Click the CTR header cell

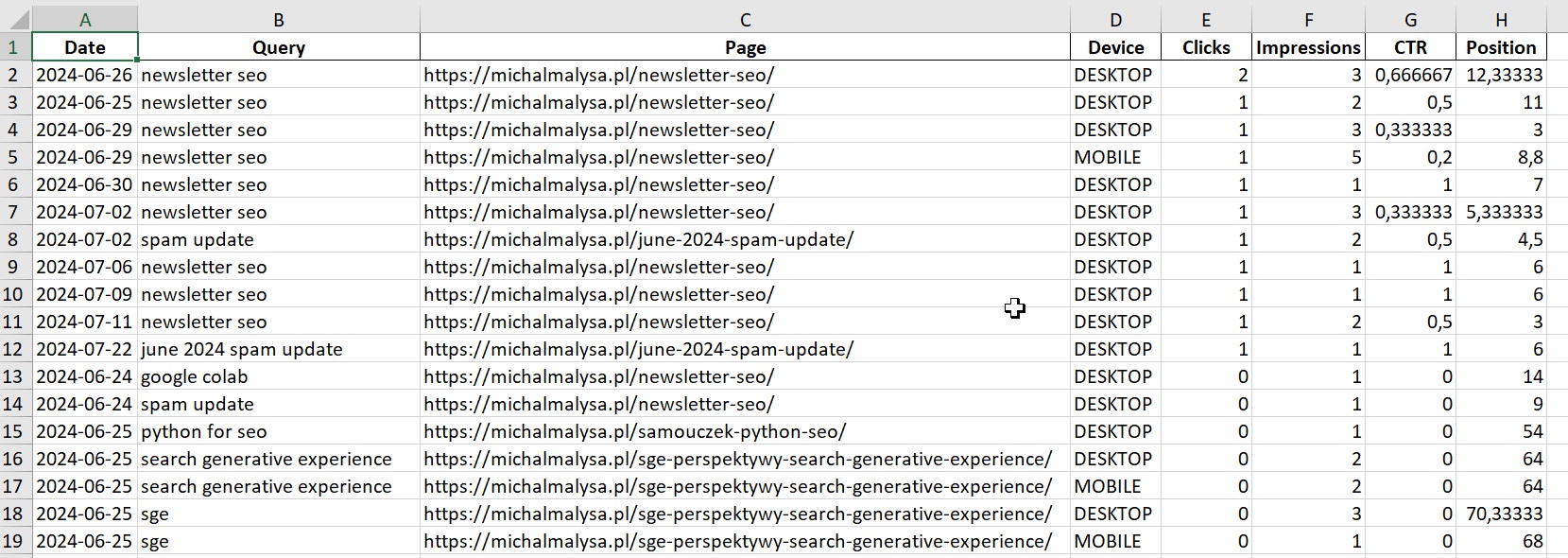pos(1410,47)
